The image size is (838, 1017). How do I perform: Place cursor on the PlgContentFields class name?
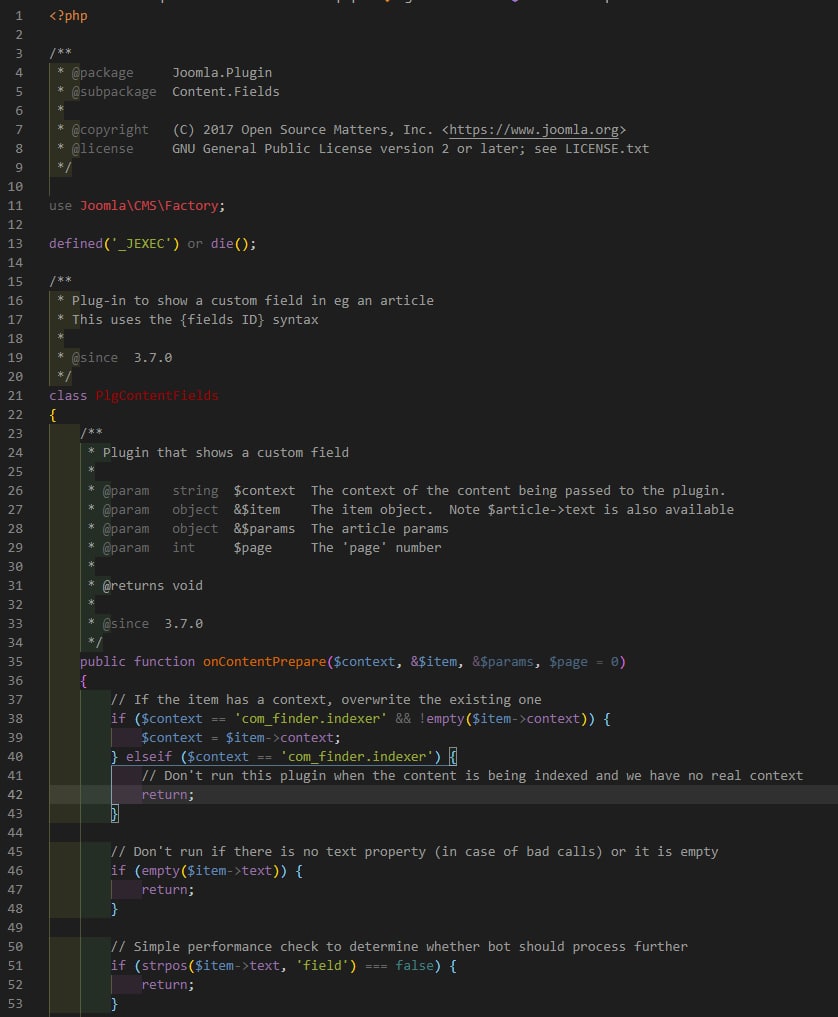coord(157,396)
